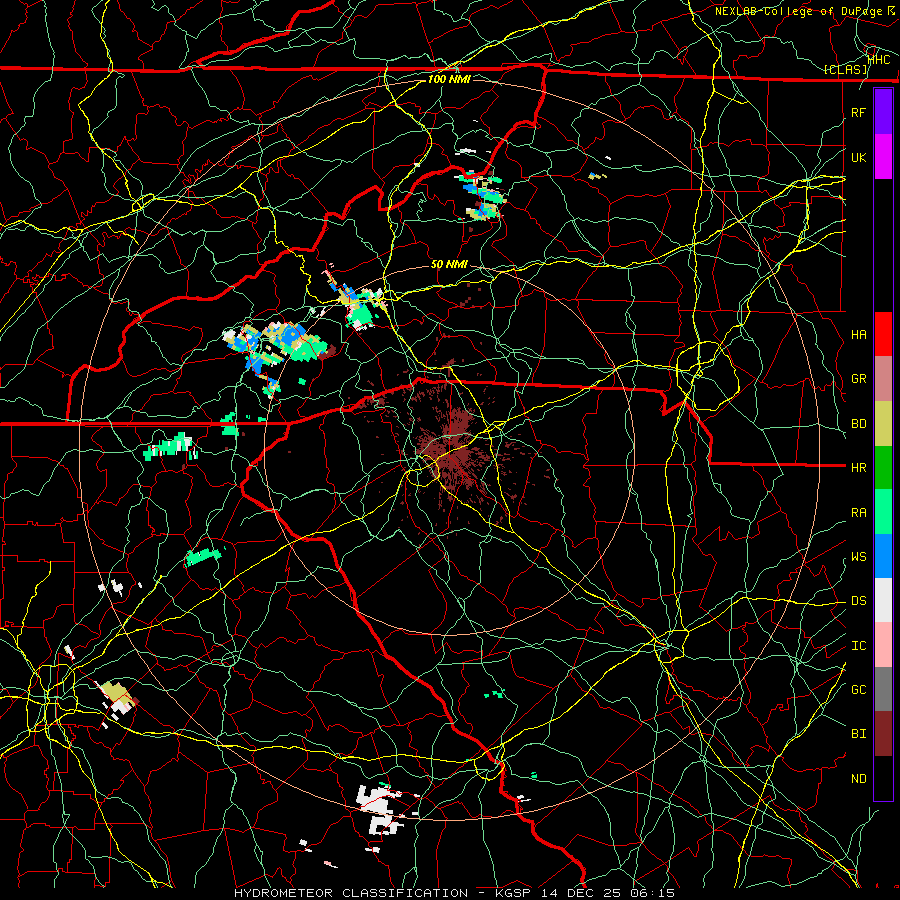Screen dimensions: 900x900
Task: Select the olive-yellow BD legend swatch
Action: point(883,423)
